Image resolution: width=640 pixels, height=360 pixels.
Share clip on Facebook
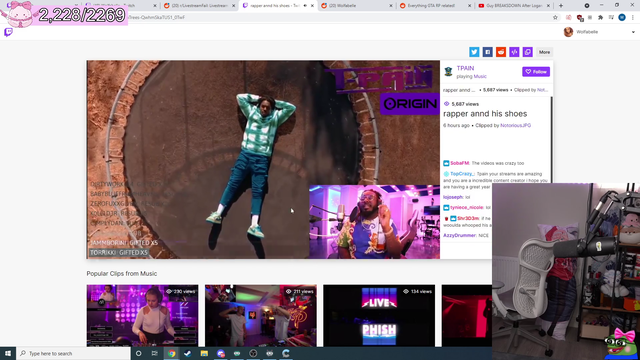click(487, 52)
